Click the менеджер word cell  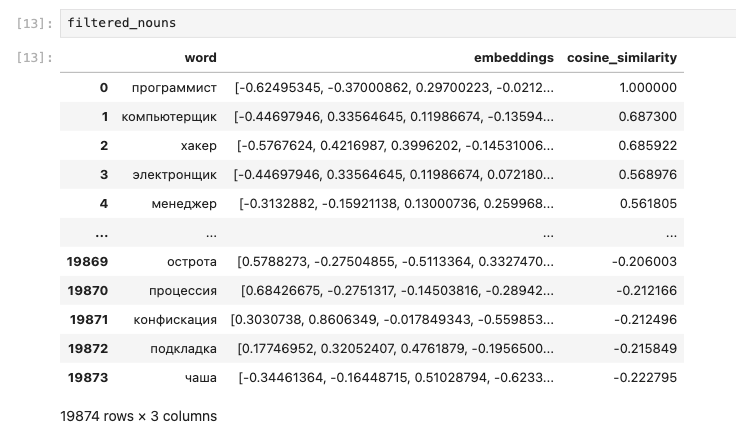click(x=185, y=204)
